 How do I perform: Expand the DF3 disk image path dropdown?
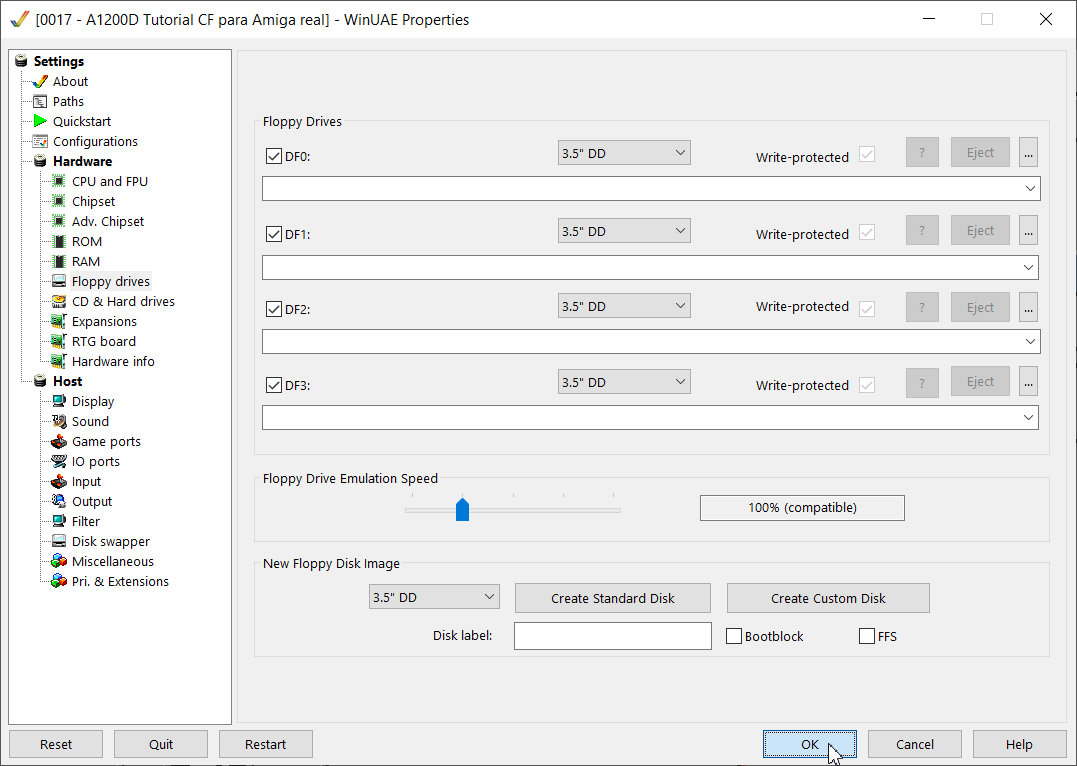coord(1028,417)
